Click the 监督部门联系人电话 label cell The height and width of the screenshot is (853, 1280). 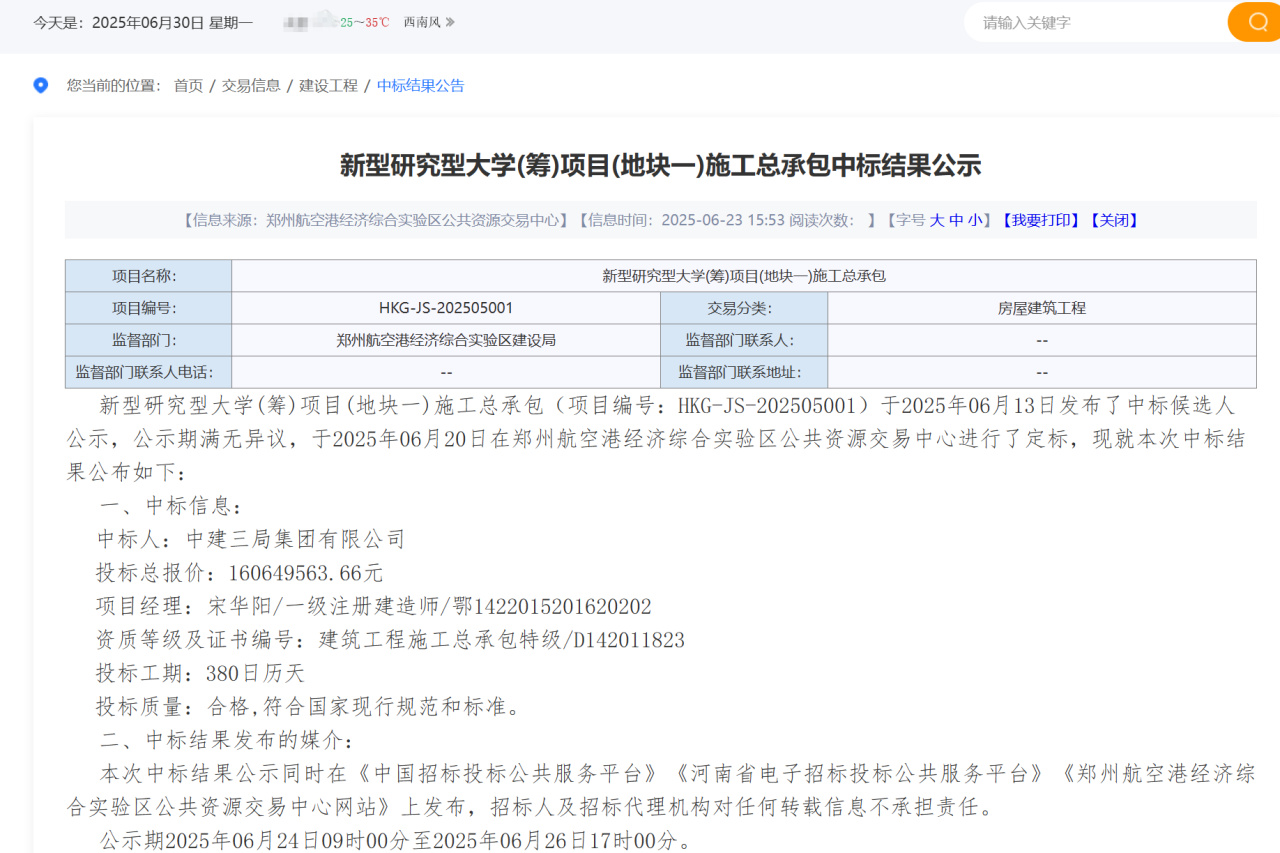(x=149, y=372)
